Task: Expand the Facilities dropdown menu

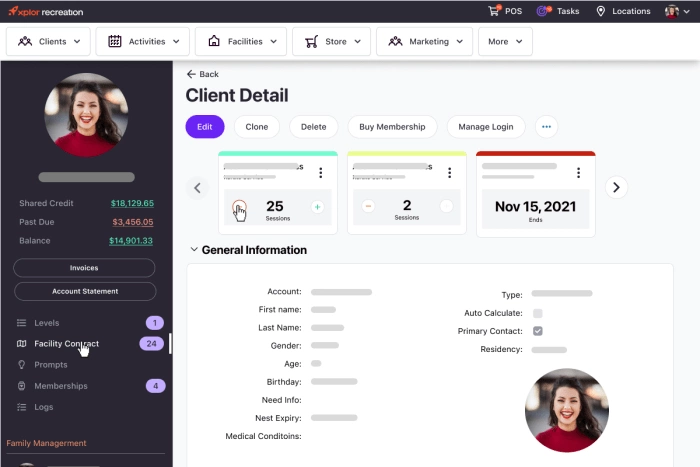Action: (240, 42)
